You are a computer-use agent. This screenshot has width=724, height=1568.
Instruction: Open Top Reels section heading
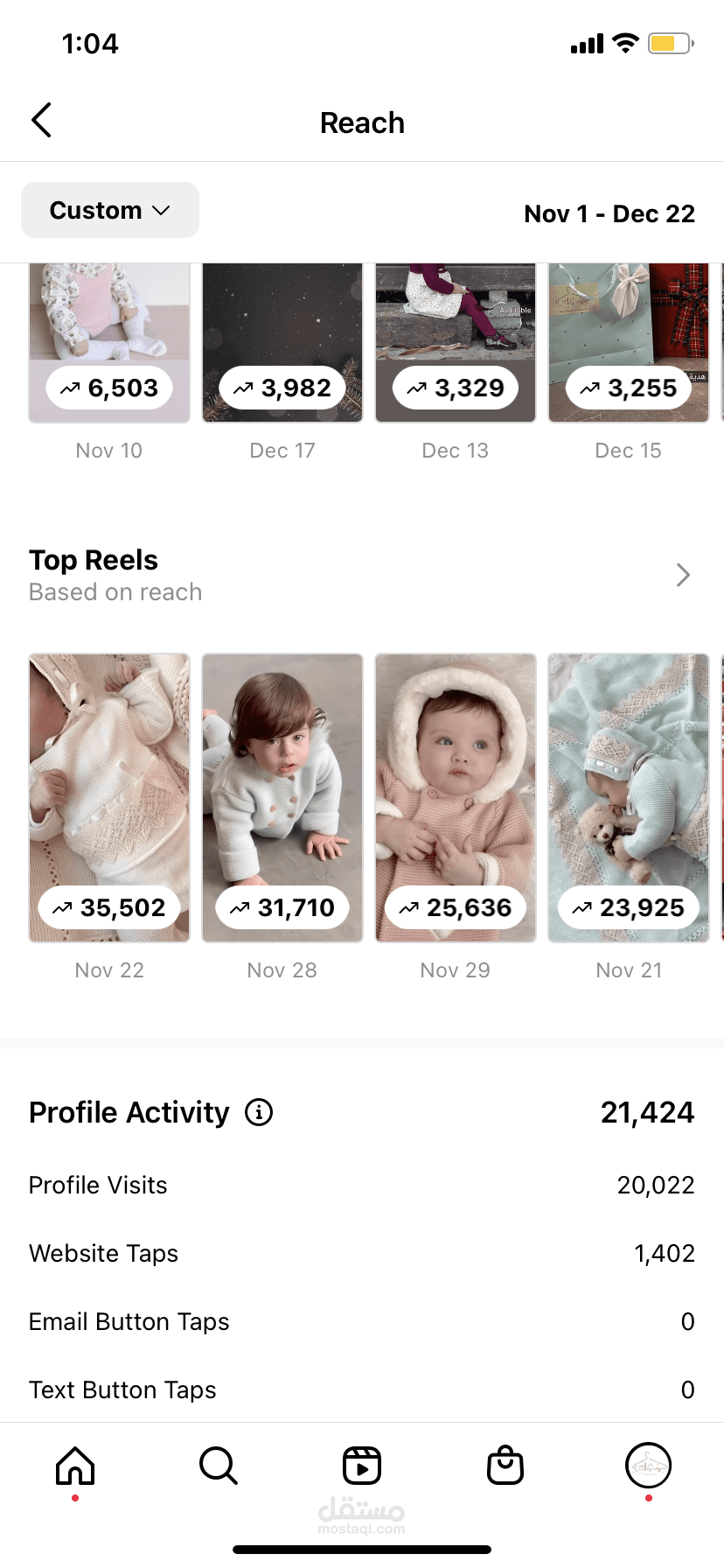pos(94,560)
